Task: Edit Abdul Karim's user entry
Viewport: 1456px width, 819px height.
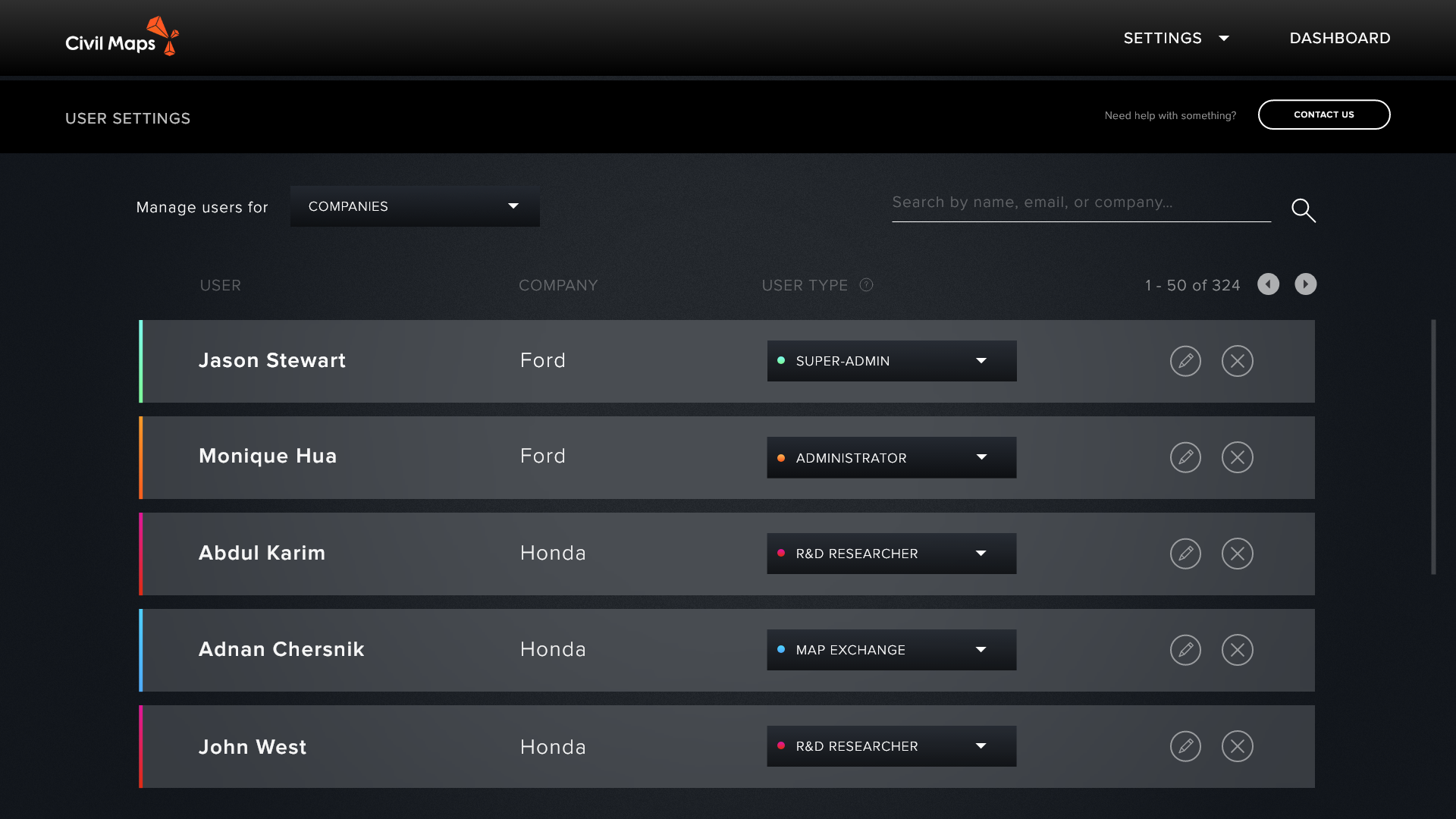Action: pos(1185,554)
